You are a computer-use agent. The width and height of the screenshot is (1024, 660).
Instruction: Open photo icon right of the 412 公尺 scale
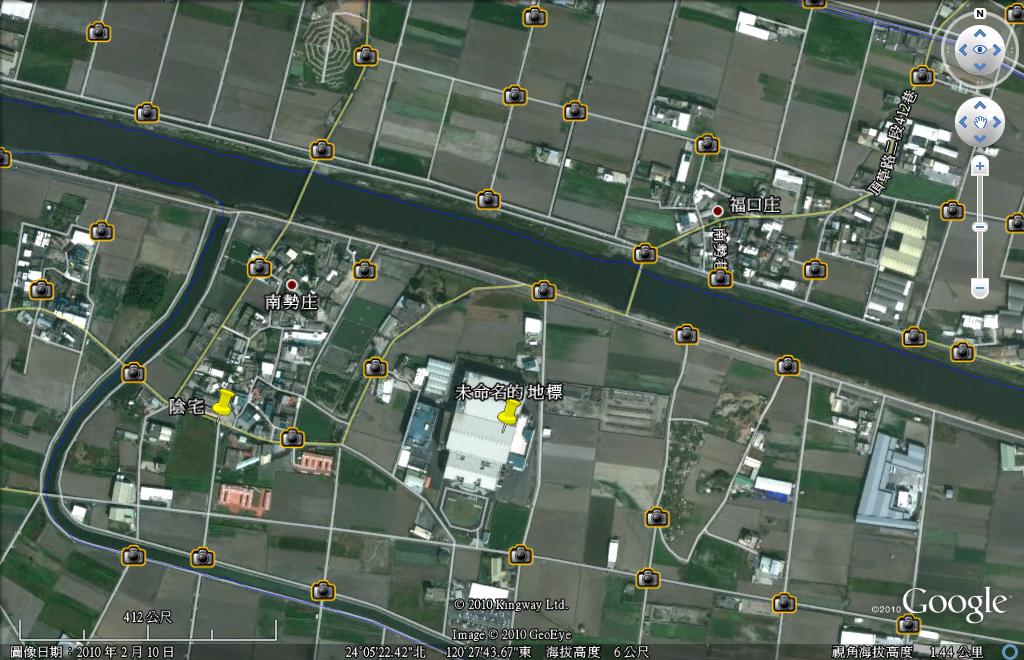pyautogui.click(x=323, y=591)
